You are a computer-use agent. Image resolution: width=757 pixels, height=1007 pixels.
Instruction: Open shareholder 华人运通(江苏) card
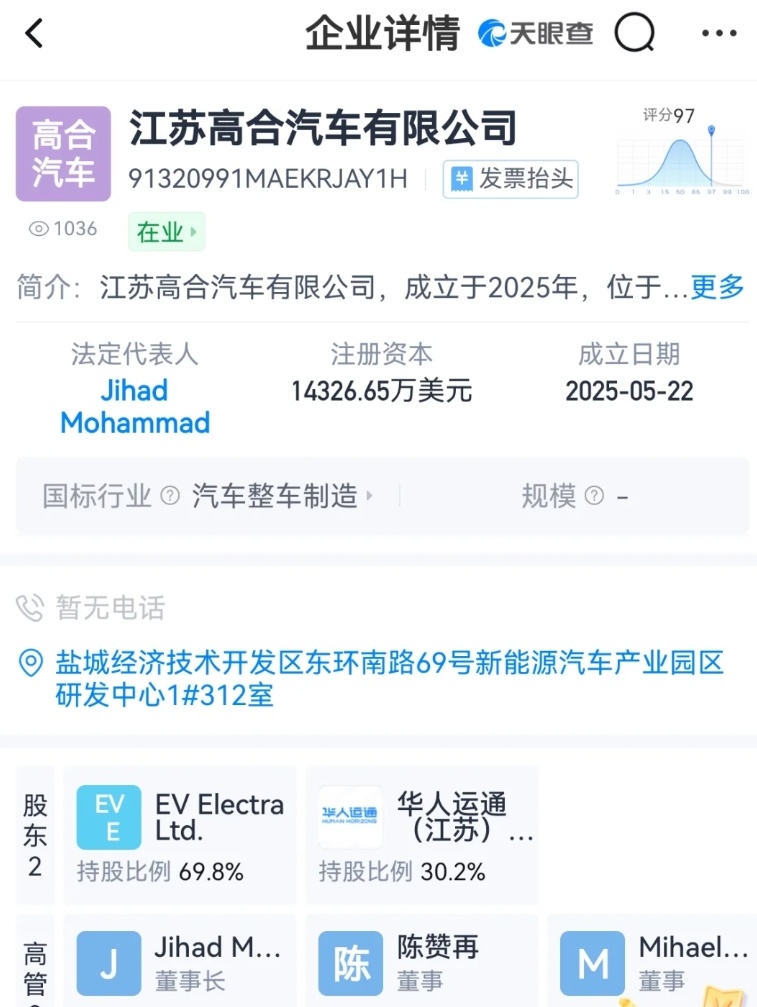click(x=422, y=836)
